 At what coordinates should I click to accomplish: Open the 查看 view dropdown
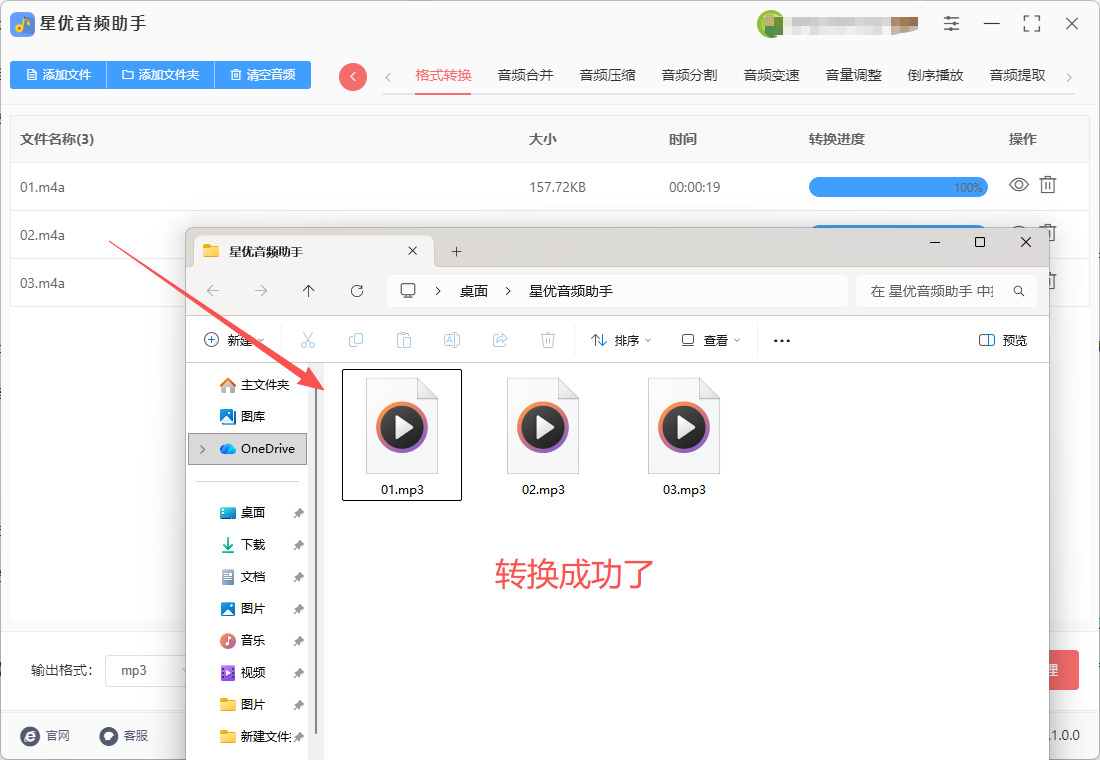pos(711,340)
